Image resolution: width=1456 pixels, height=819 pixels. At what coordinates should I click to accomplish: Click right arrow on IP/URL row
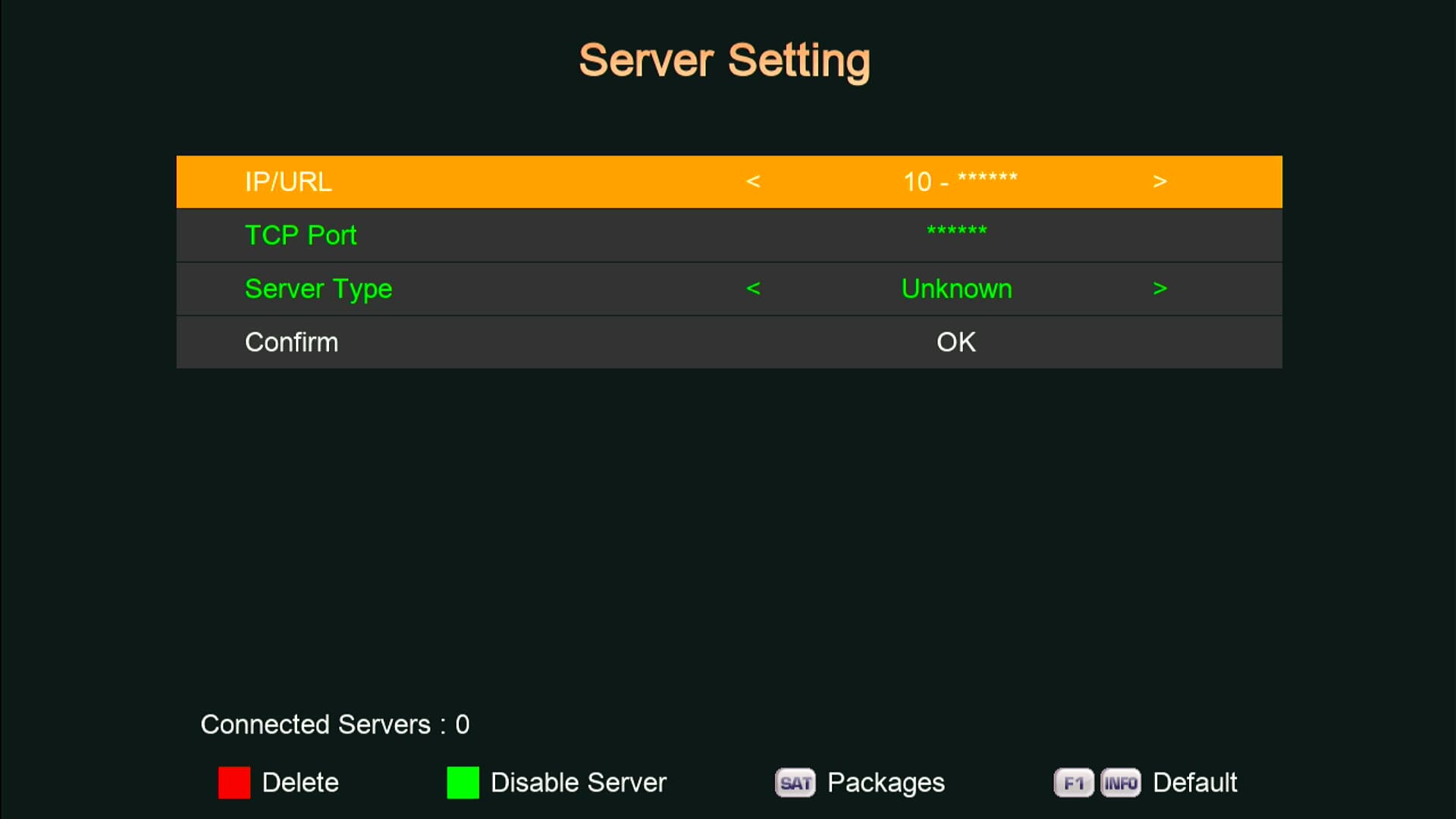(1159, 181)
